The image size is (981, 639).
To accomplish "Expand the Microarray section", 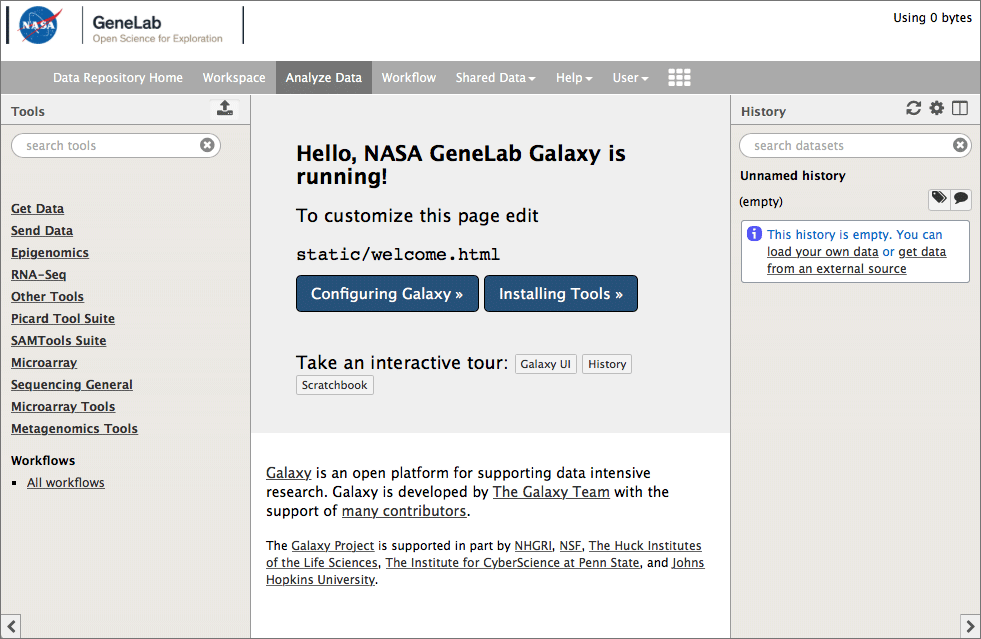I will (x=44, y=362).
